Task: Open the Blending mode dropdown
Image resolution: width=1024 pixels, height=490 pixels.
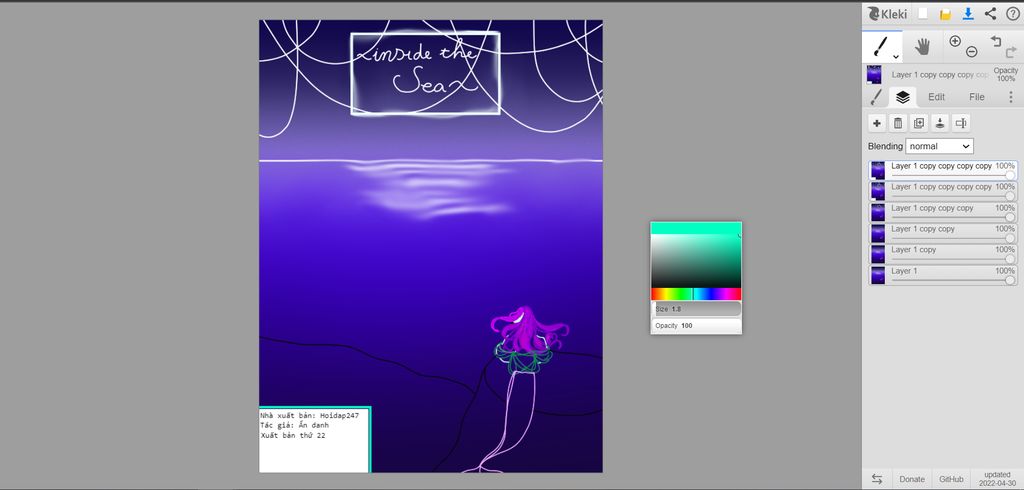Action: click(x=939, y=146)
